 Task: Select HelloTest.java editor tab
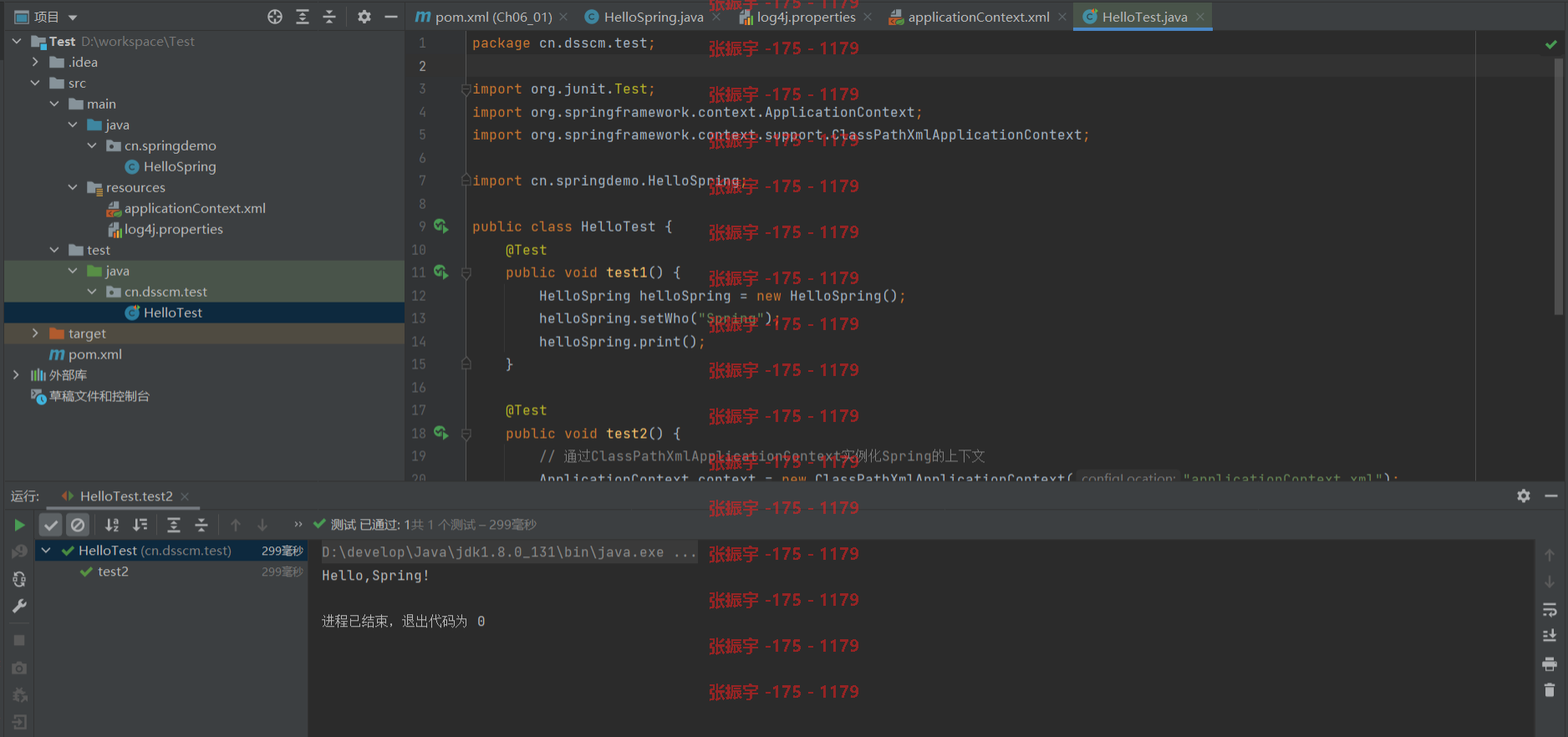1144,17
